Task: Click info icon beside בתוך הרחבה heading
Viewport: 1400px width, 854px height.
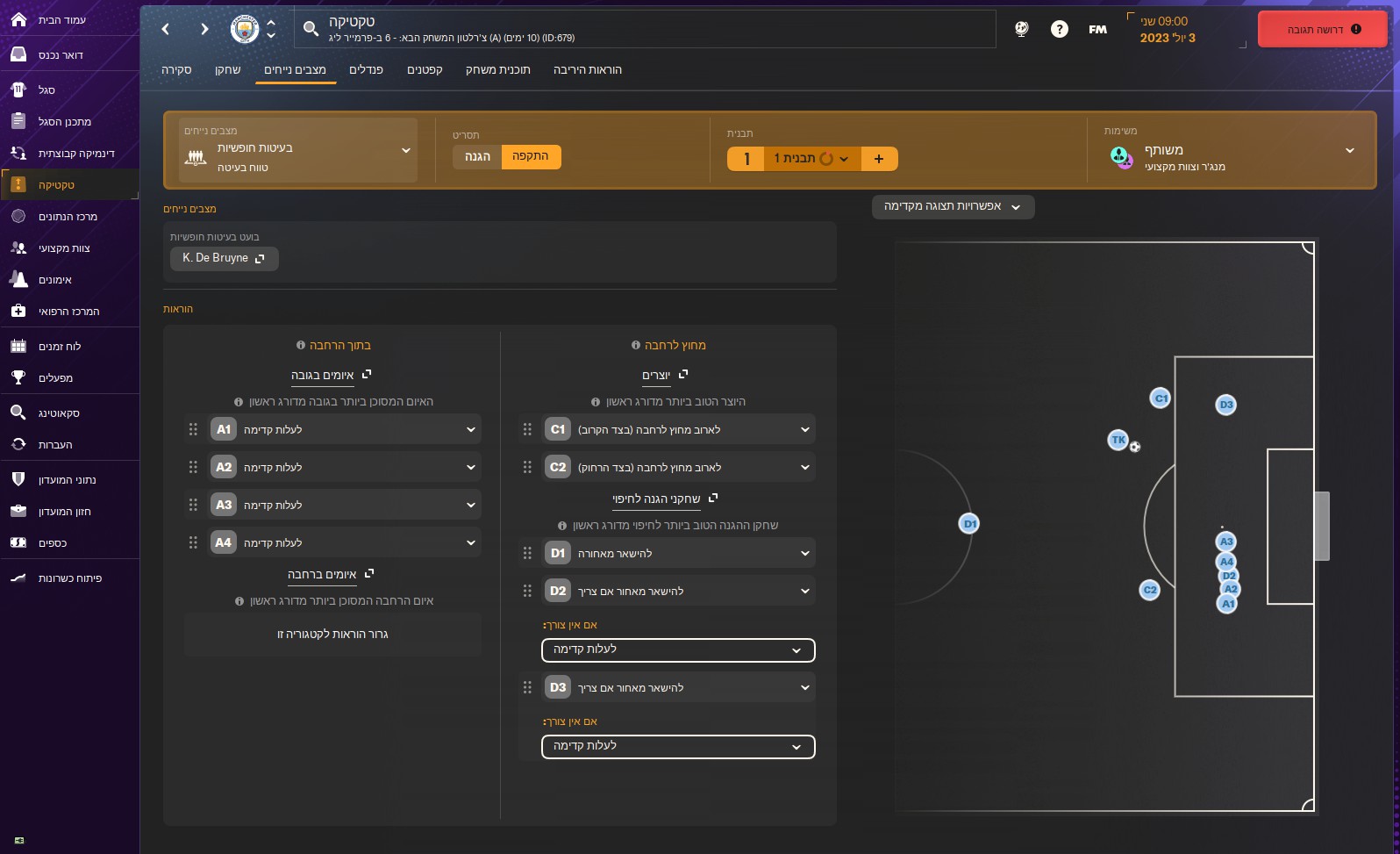Action: coord(301,345)
